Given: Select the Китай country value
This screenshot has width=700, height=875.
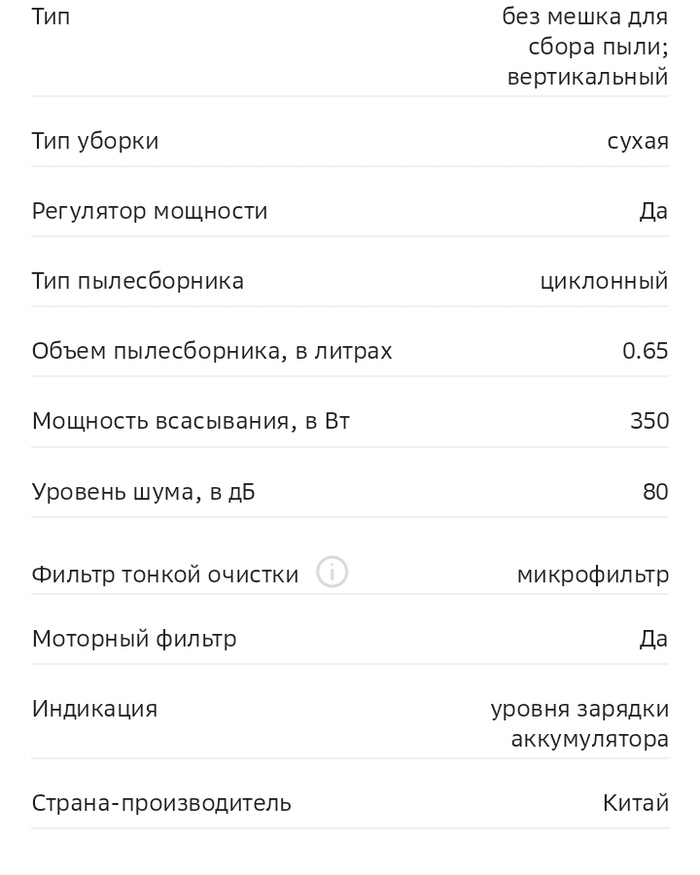Looking at the screenshot, I should click(635, 802).
